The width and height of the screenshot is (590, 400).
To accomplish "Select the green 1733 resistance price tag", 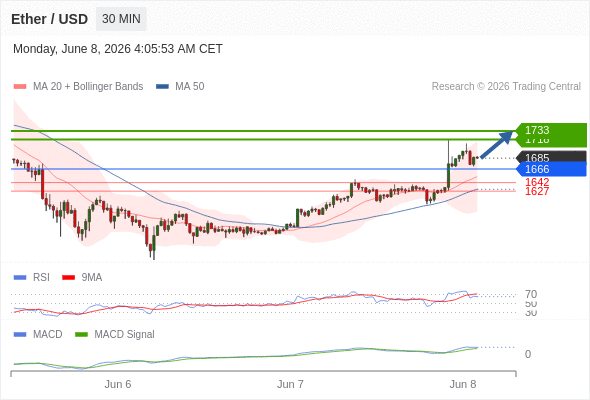I will tap(551, 130).
